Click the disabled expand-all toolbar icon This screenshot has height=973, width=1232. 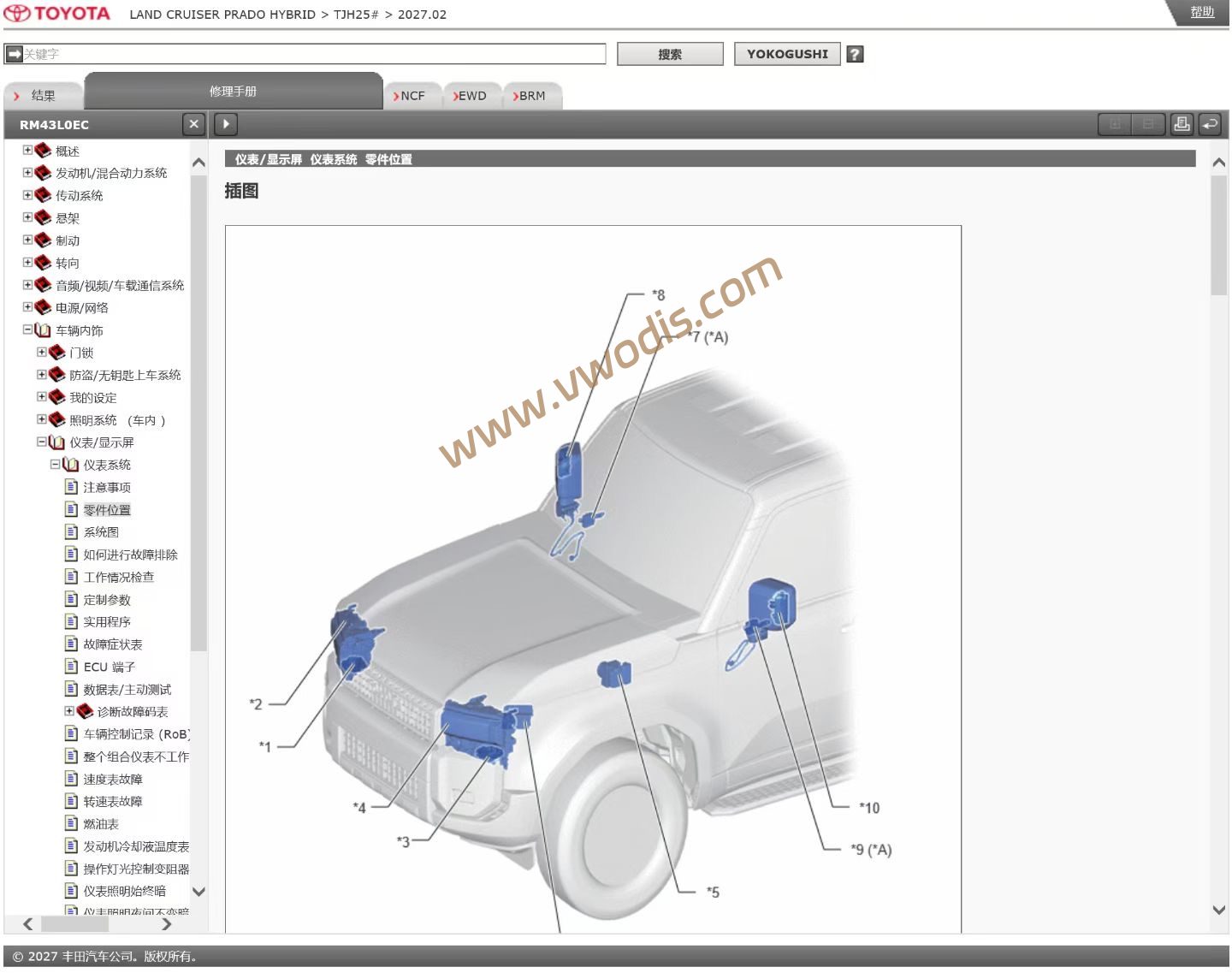[x=1115, y=124]
